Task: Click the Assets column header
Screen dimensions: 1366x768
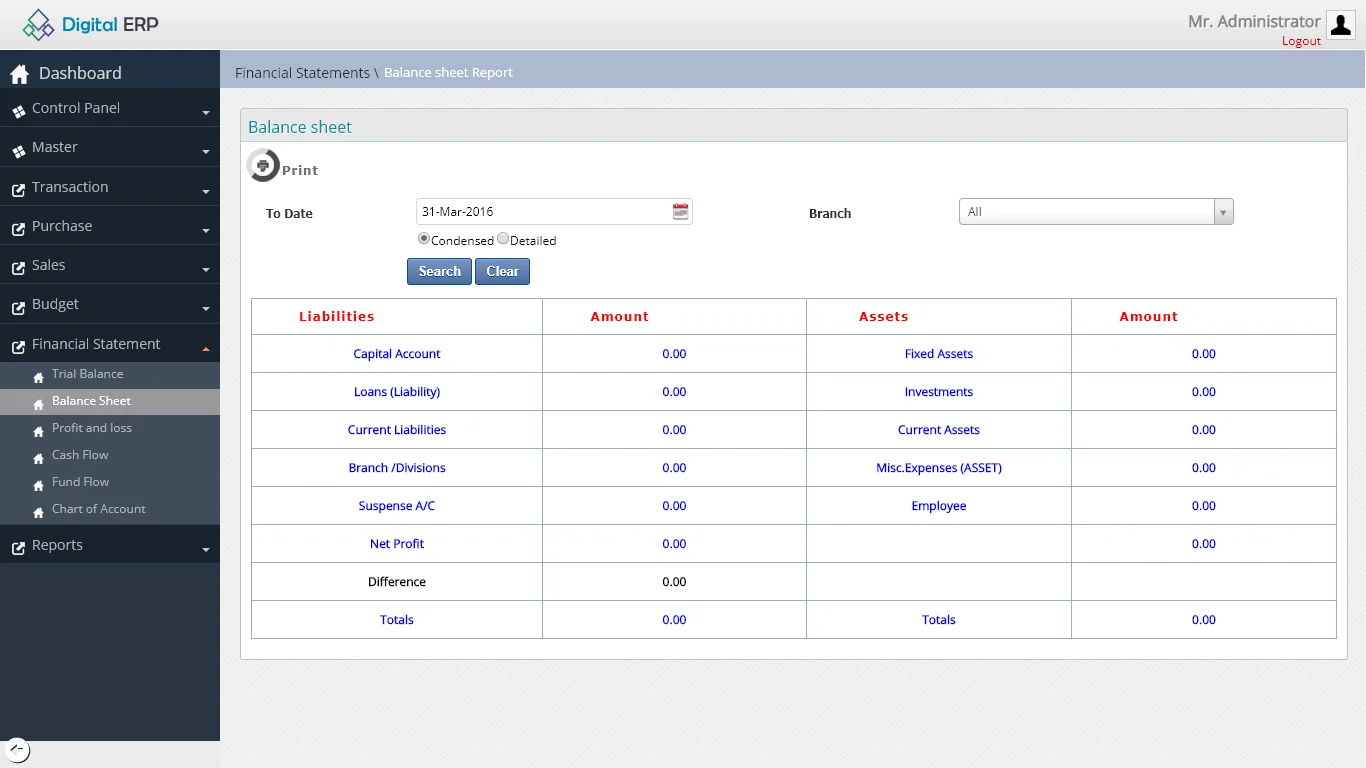Action: tap(884, 316)
